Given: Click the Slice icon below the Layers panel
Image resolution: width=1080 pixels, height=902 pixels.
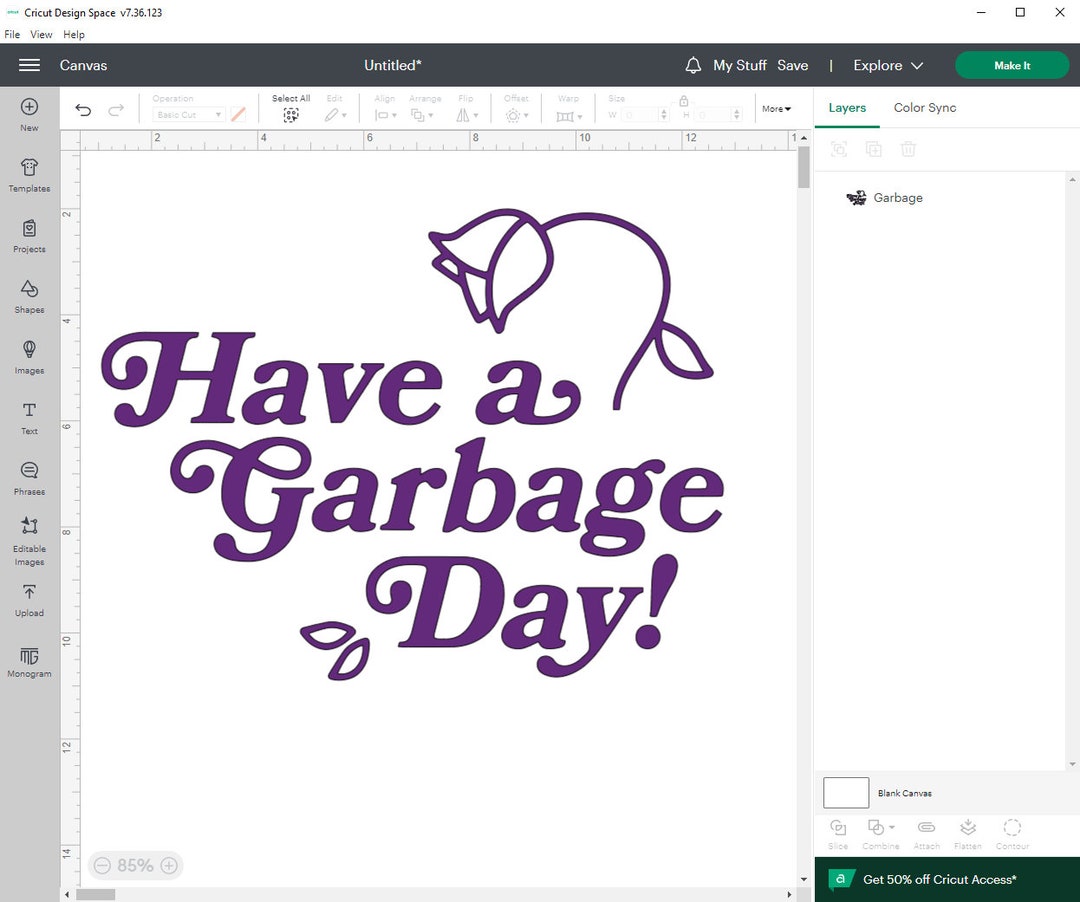Looking at the screenshot, I should click(838, 833).
